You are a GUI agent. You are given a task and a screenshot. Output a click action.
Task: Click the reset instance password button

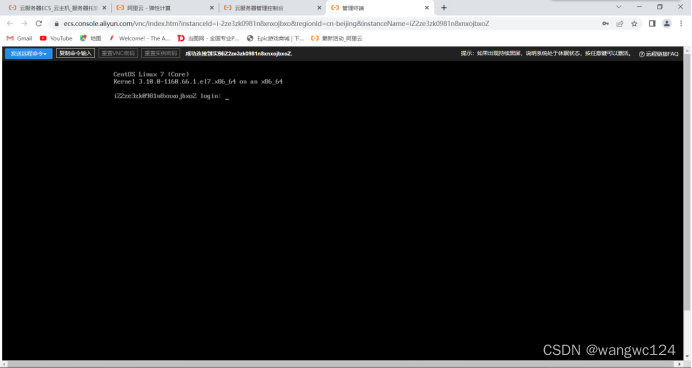point(161,53)
